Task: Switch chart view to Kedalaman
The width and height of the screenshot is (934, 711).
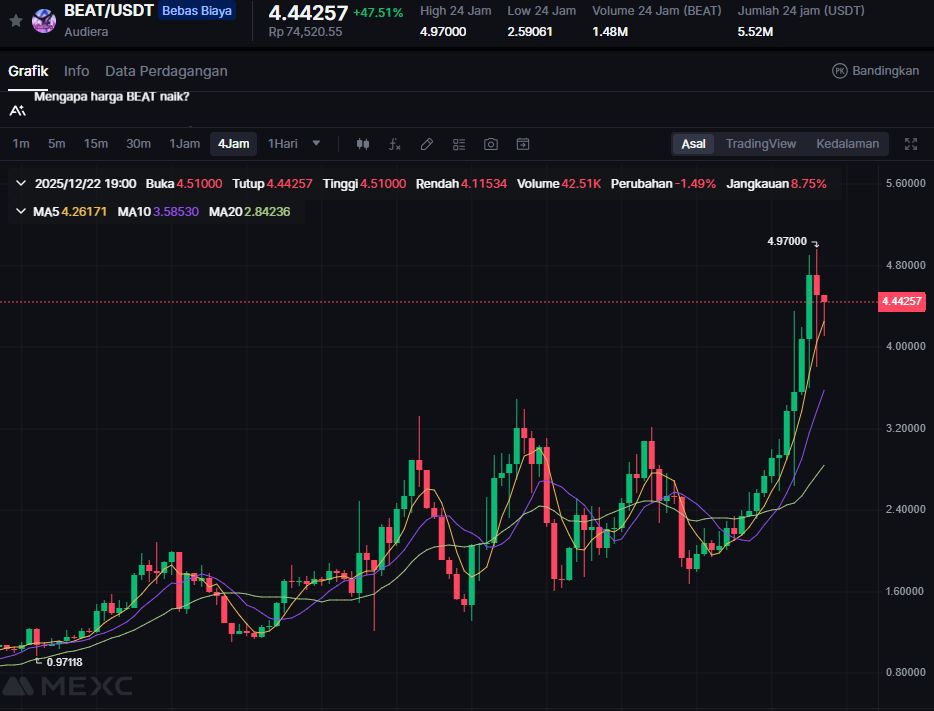Action: pos(847,144)
